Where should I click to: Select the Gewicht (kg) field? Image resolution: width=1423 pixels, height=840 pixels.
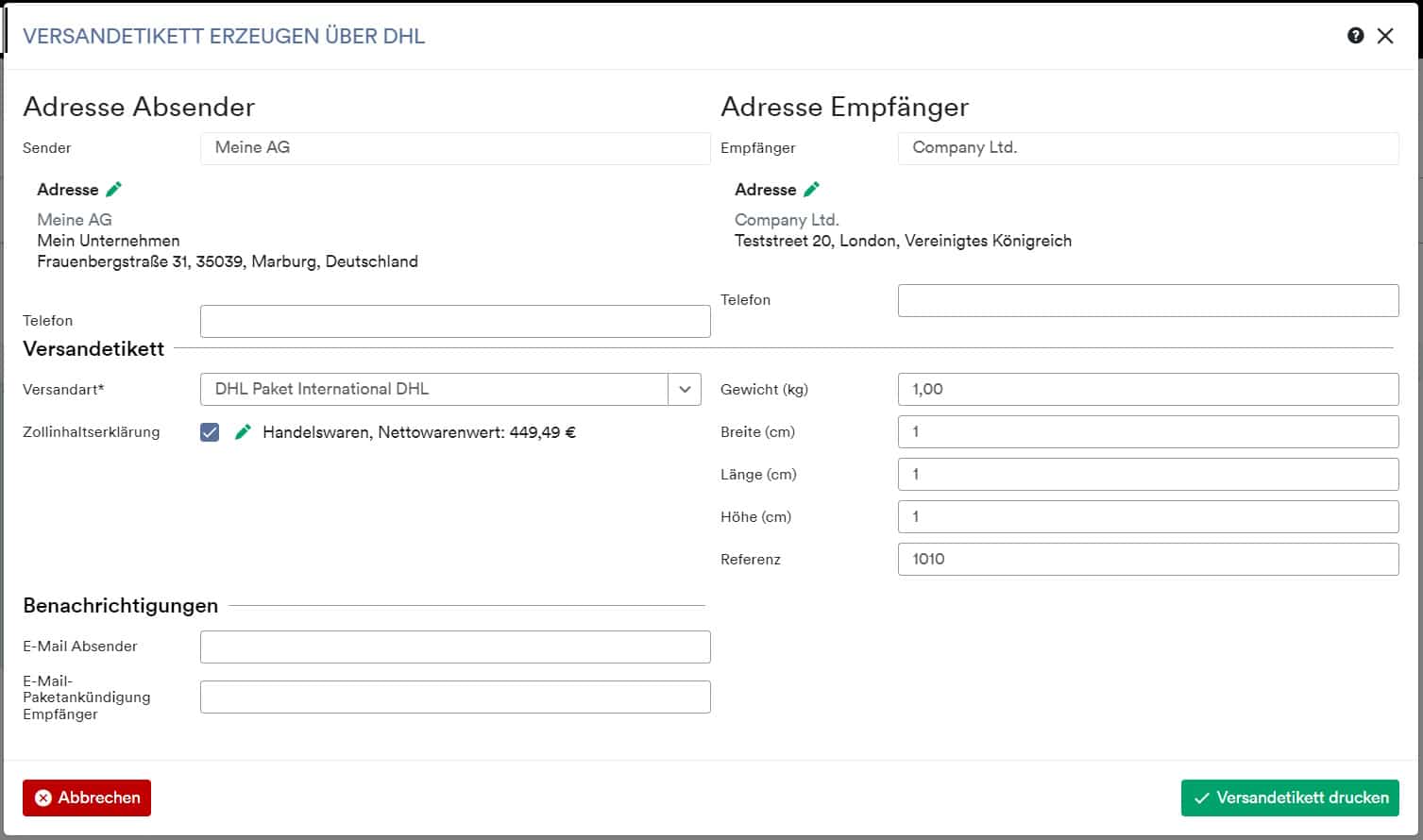click(1148, 389)
